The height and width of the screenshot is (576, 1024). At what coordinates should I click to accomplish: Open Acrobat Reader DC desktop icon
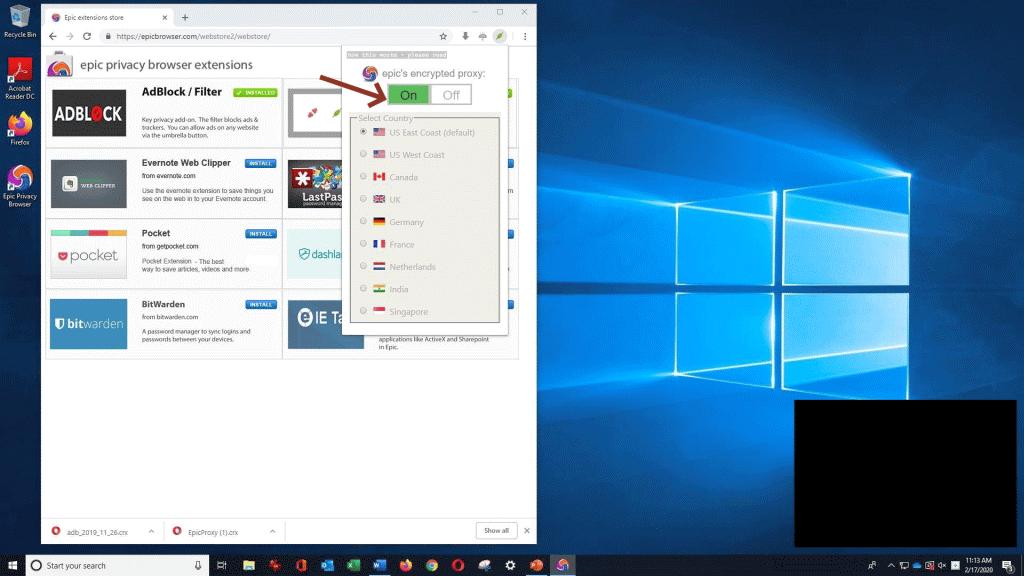(20, 78)
